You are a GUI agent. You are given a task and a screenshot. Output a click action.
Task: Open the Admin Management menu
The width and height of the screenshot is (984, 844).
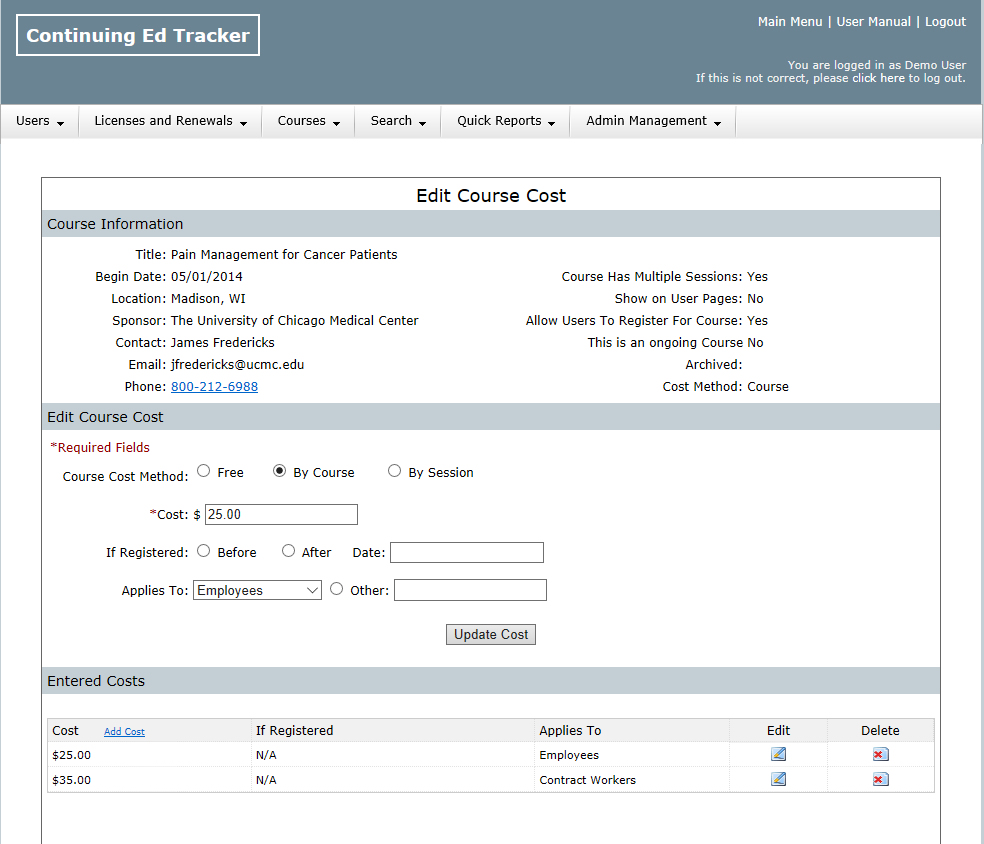point(653,121)
